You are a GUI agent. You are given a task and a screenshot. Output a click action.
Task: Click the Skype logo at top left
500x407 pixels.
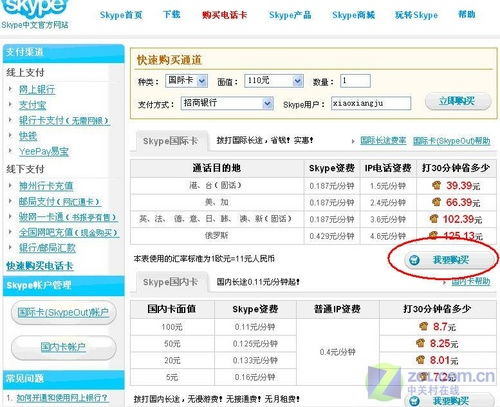click(35, 8)
